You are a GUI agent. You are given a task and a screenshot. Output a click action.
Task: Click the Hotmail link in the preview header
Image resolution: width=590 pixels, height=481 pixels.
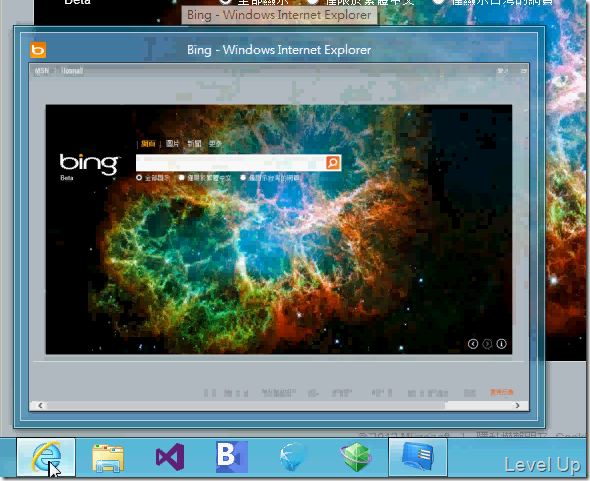(72, 71)
